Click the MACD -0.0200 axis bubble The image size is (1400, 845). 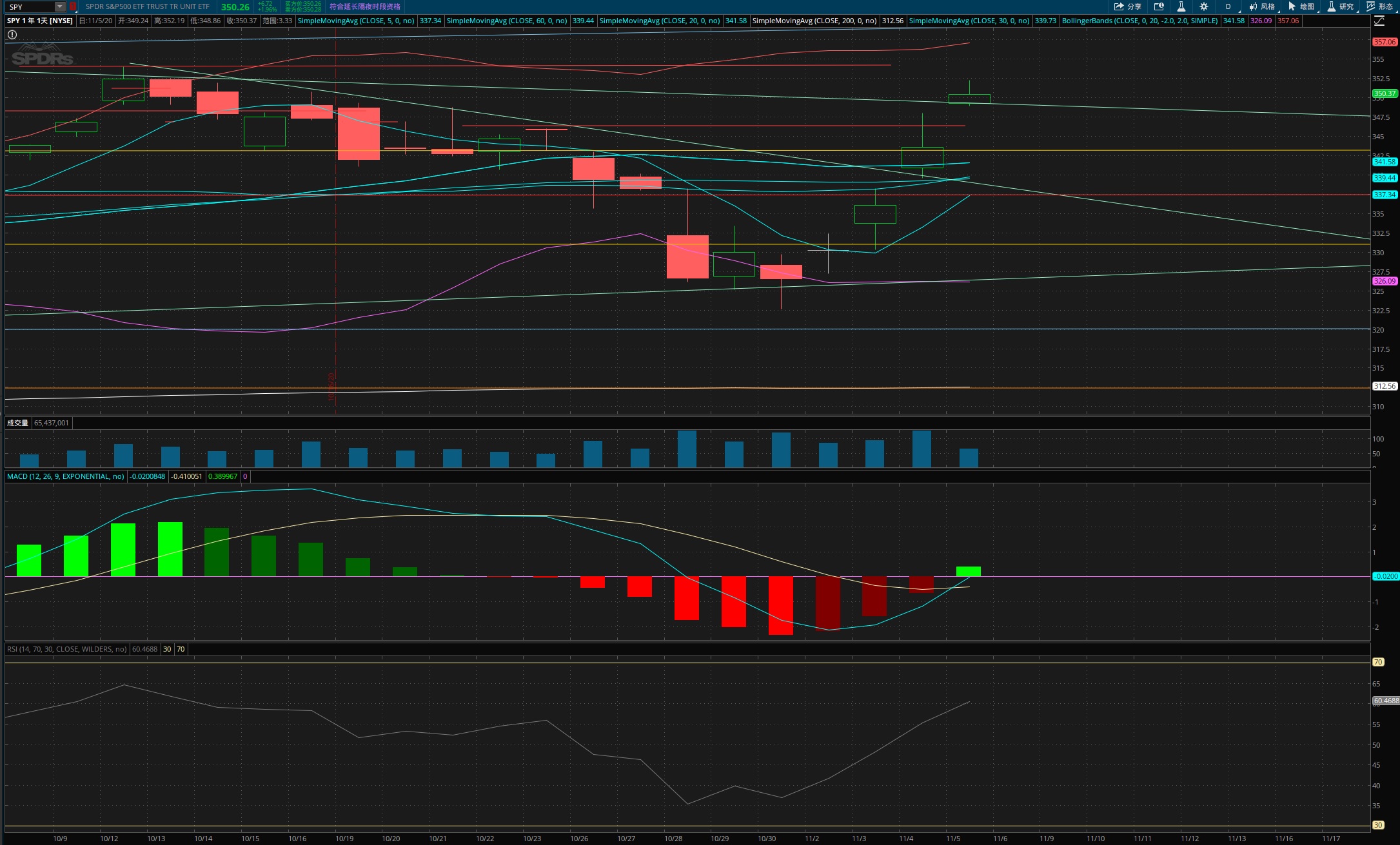pos(1385,576)
